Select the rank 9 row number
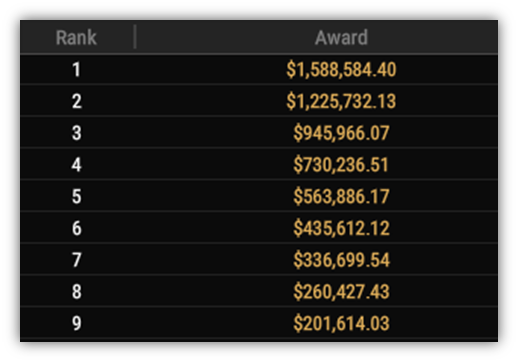This screenshot has width=518, height=362. (77, 323)
